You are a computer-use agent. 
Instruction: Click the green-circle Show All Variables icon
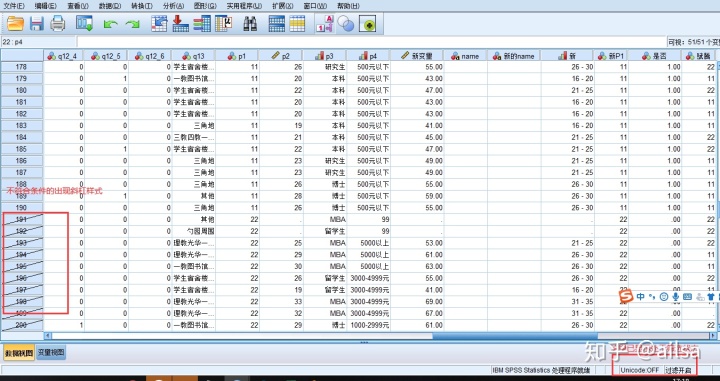point(368,23)
